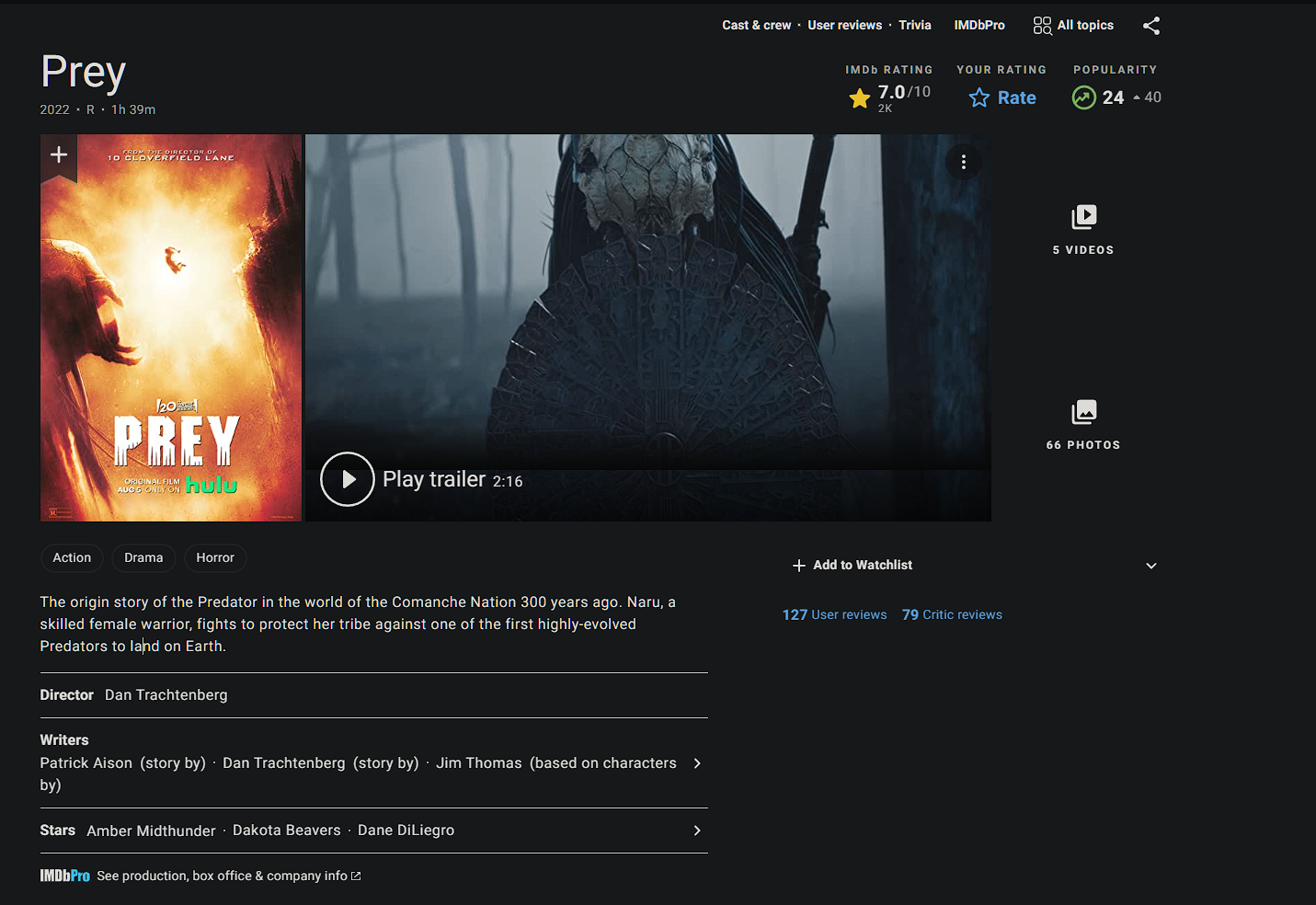Open 79 Critic reviews link
This screenshot has height=905, width=1316.
coord(952,614)
